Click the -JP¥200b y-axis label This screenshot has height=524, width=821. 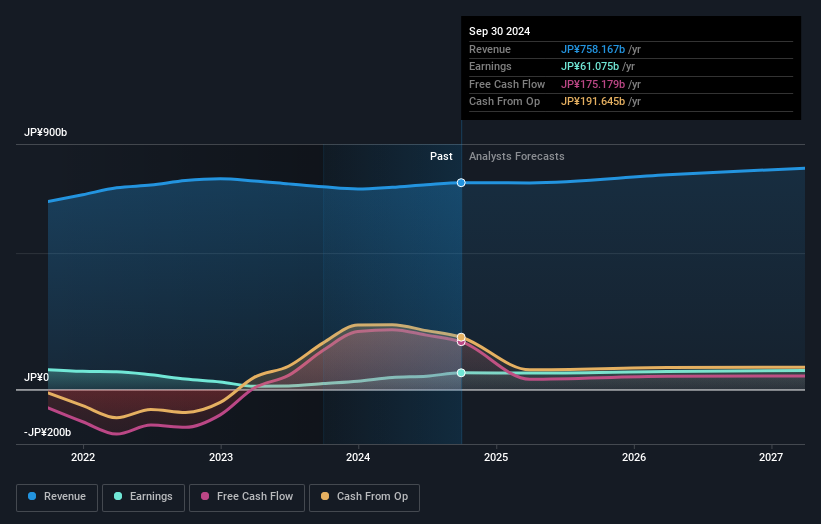tap(47, 432)
